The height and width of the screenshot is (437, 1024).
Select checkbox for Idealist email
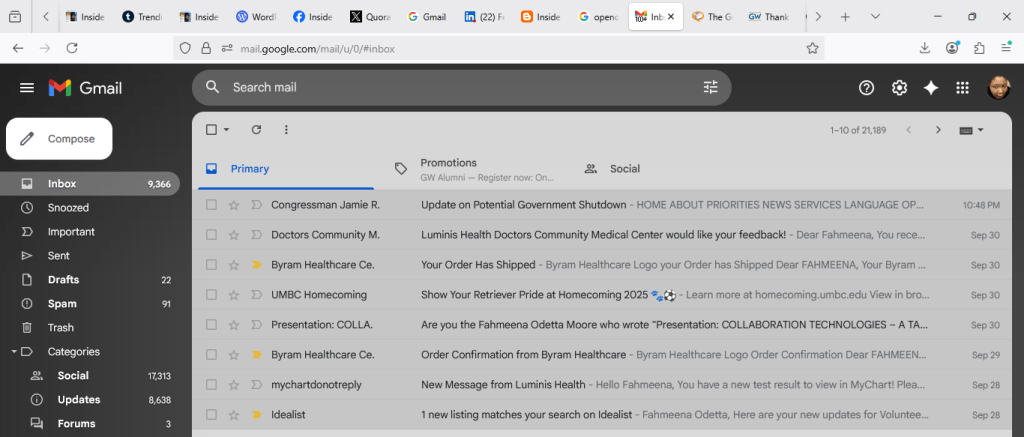coord(211,414)
